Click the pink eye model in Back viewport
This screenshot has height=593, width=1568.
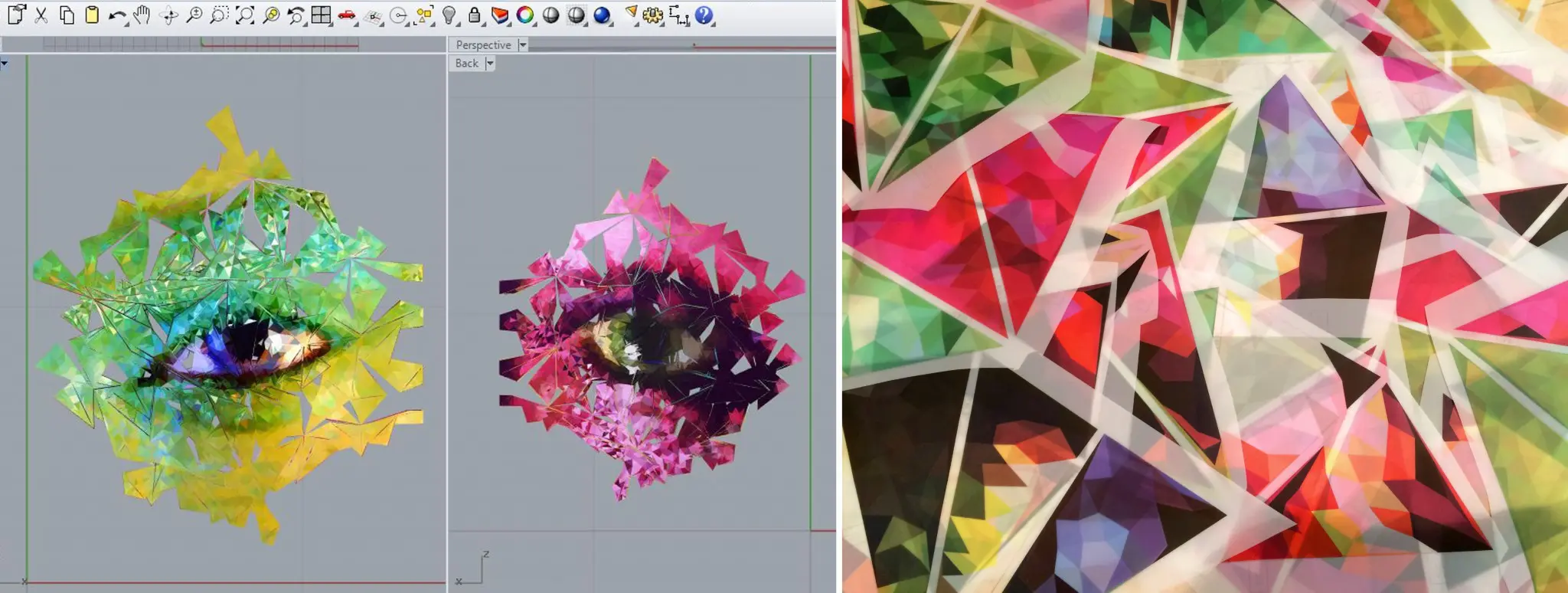pos(651,329)
